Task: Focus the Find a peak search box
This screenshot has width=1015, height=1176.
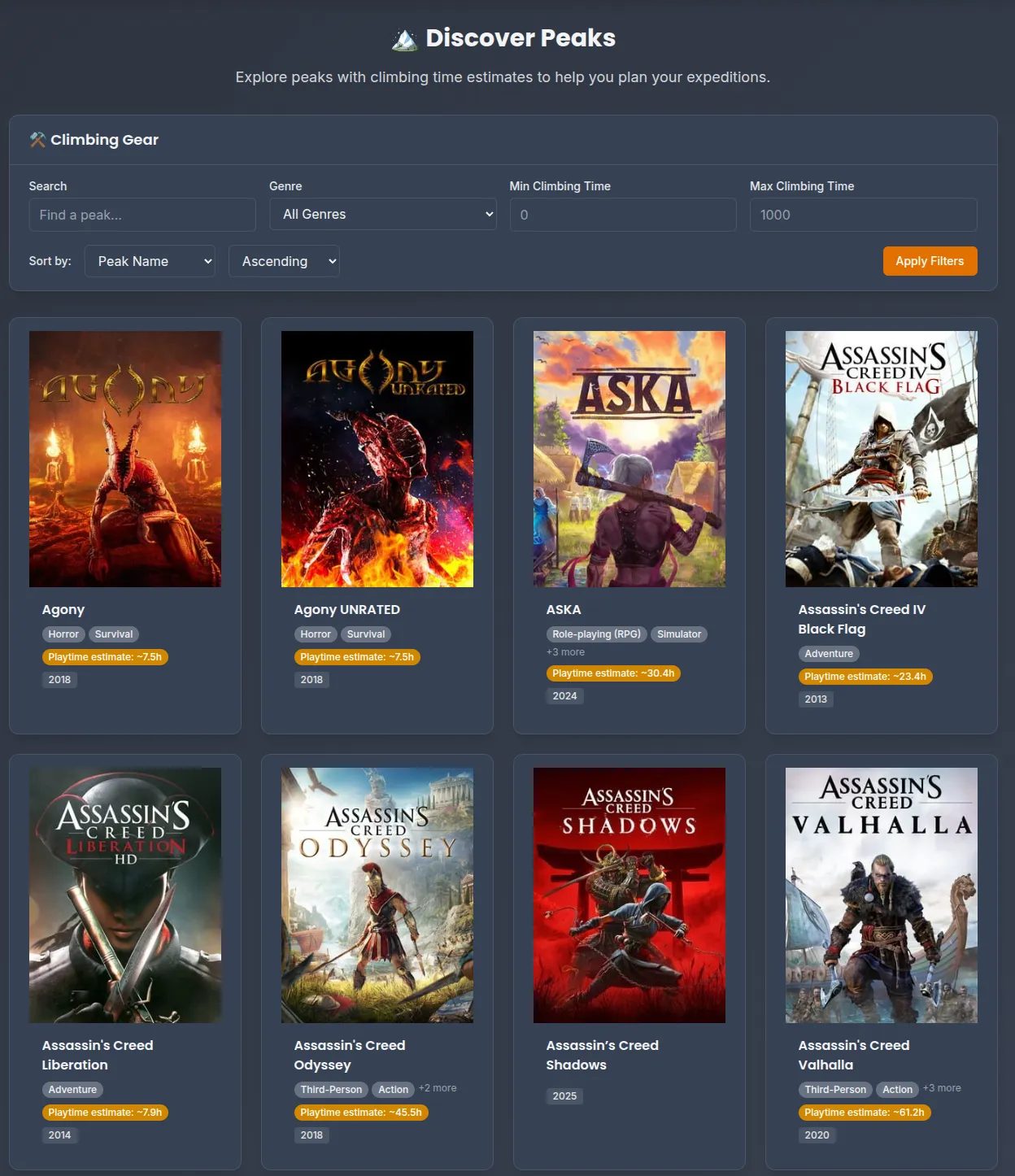Action: pos(142,215)
